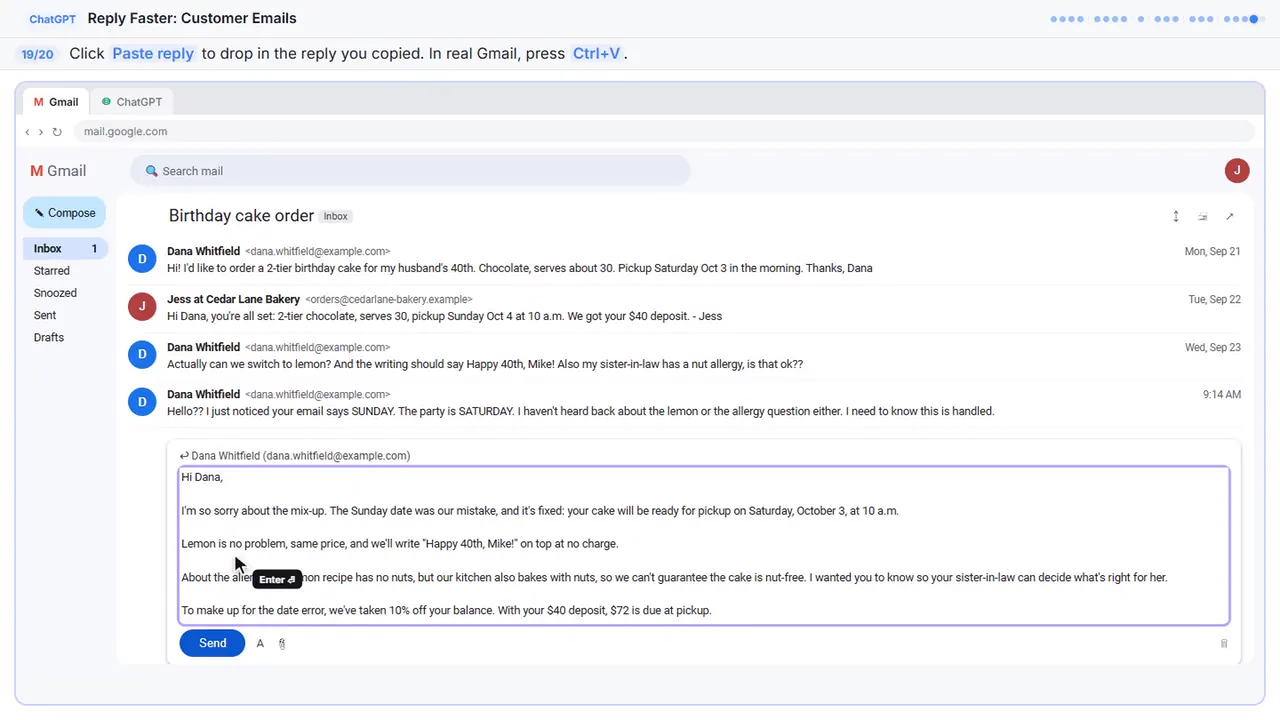1280x720 pixels.
Task: Click Dana's avatar on the Wed, Sep 23 message
Action: [142, 355]
